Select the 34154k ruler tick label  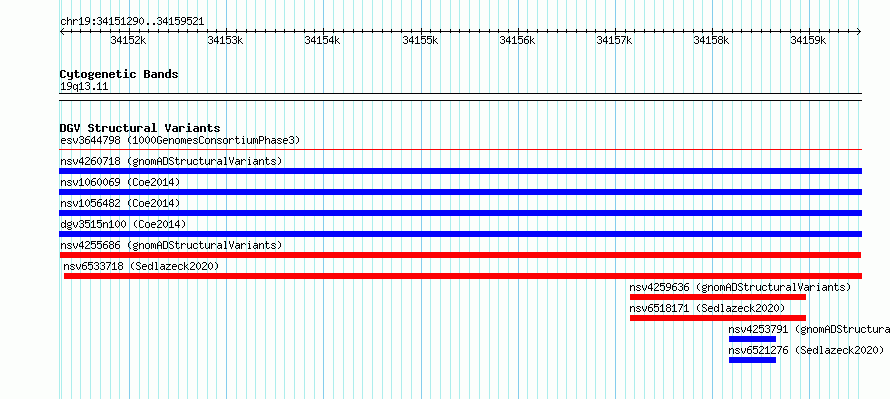point(323,40)
